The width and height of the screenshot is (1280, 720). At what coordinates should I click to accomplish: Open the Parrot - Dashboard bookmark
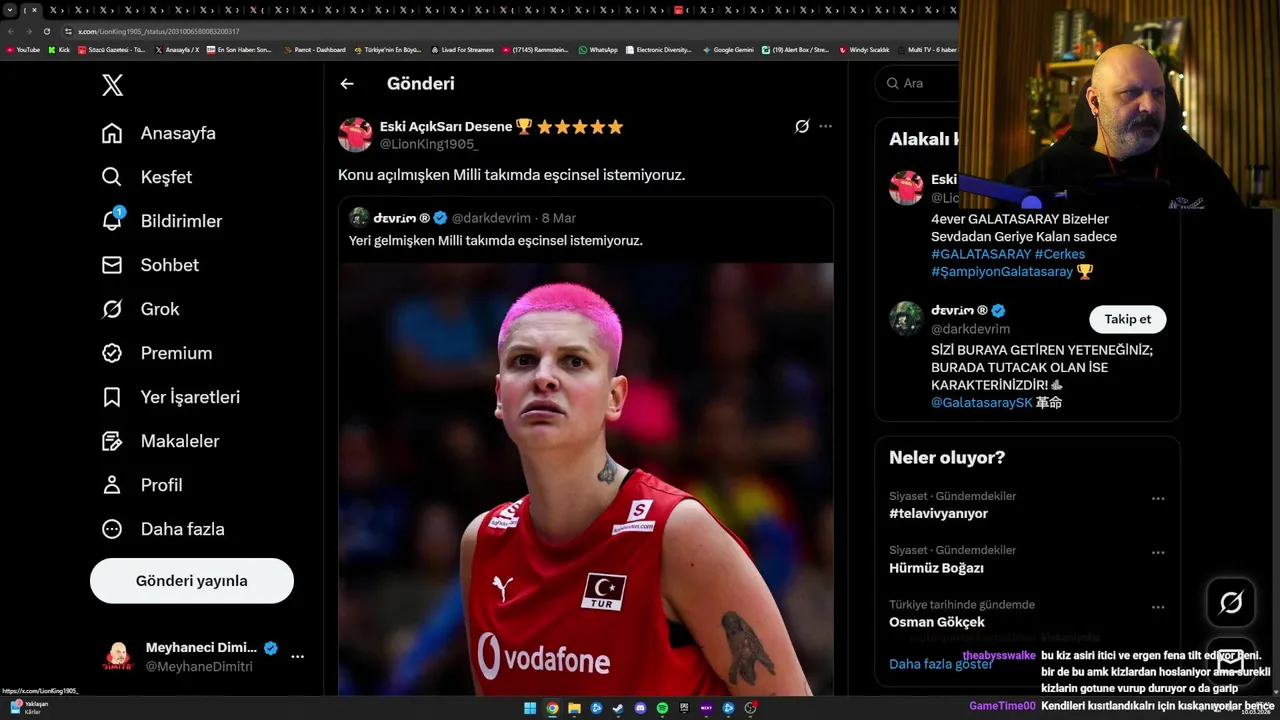tap(314, 49)
